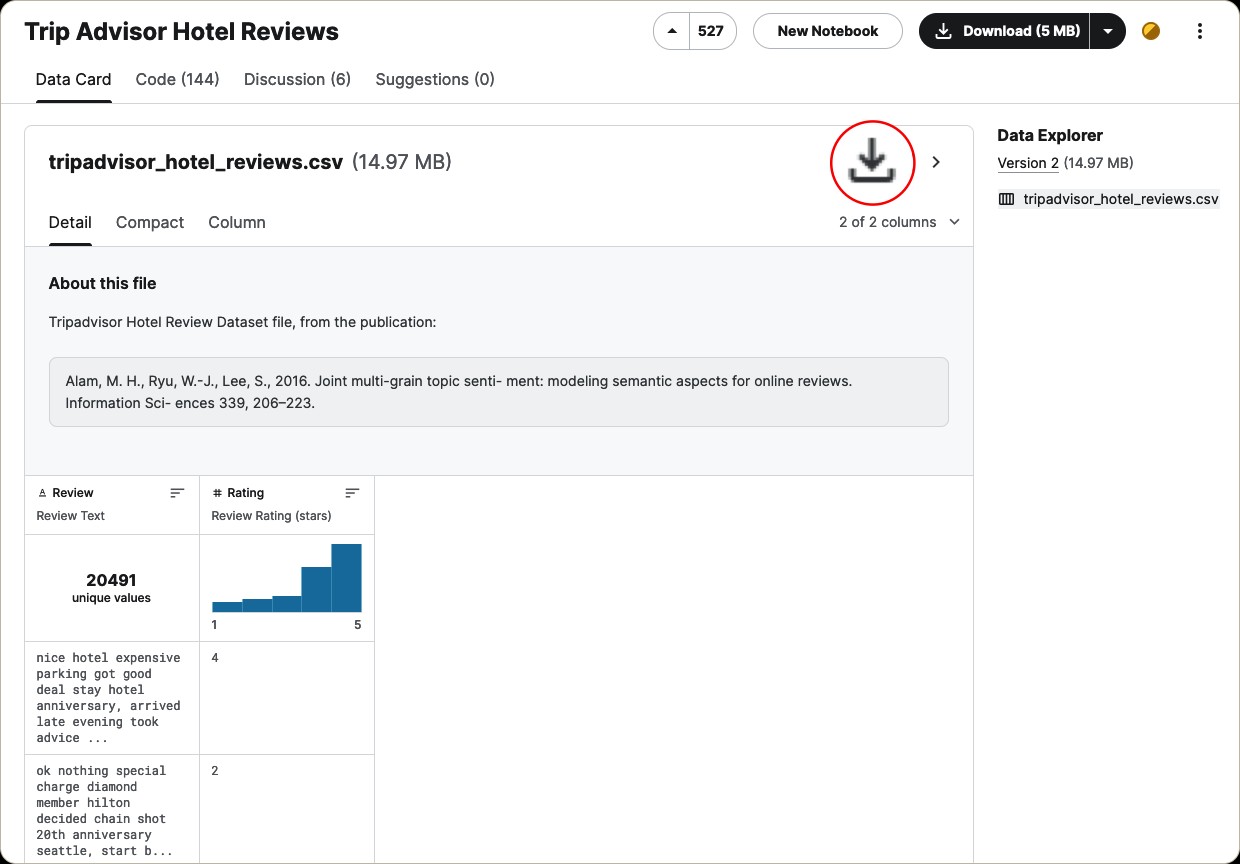Image resolution: width=1240 pixels, height=864 pixels.
Task: Click the sort icon on Rating column
Action: coord(352,493)
